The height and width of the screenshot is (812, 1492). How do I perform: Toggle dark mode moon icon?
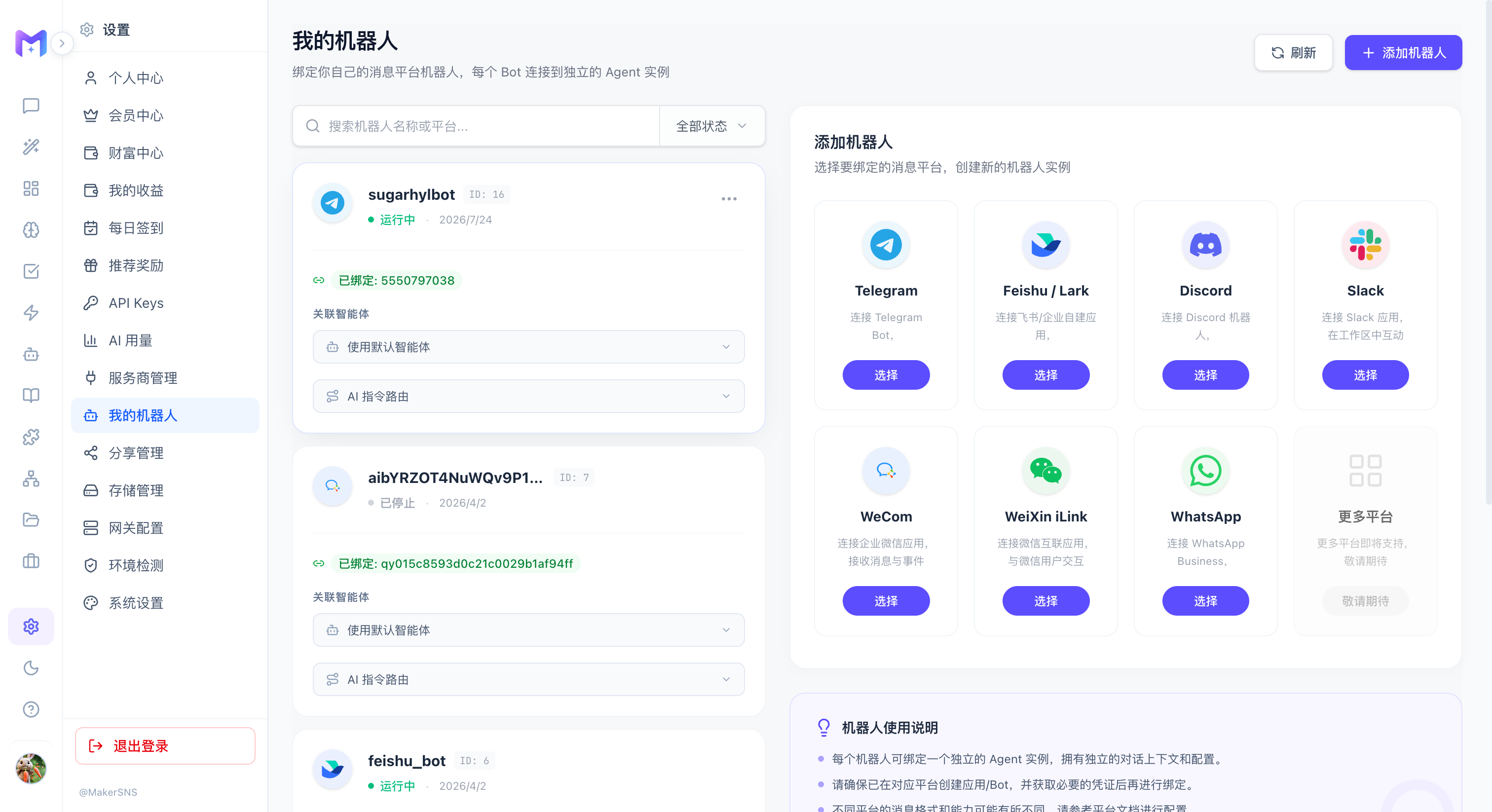click(31, 668)
